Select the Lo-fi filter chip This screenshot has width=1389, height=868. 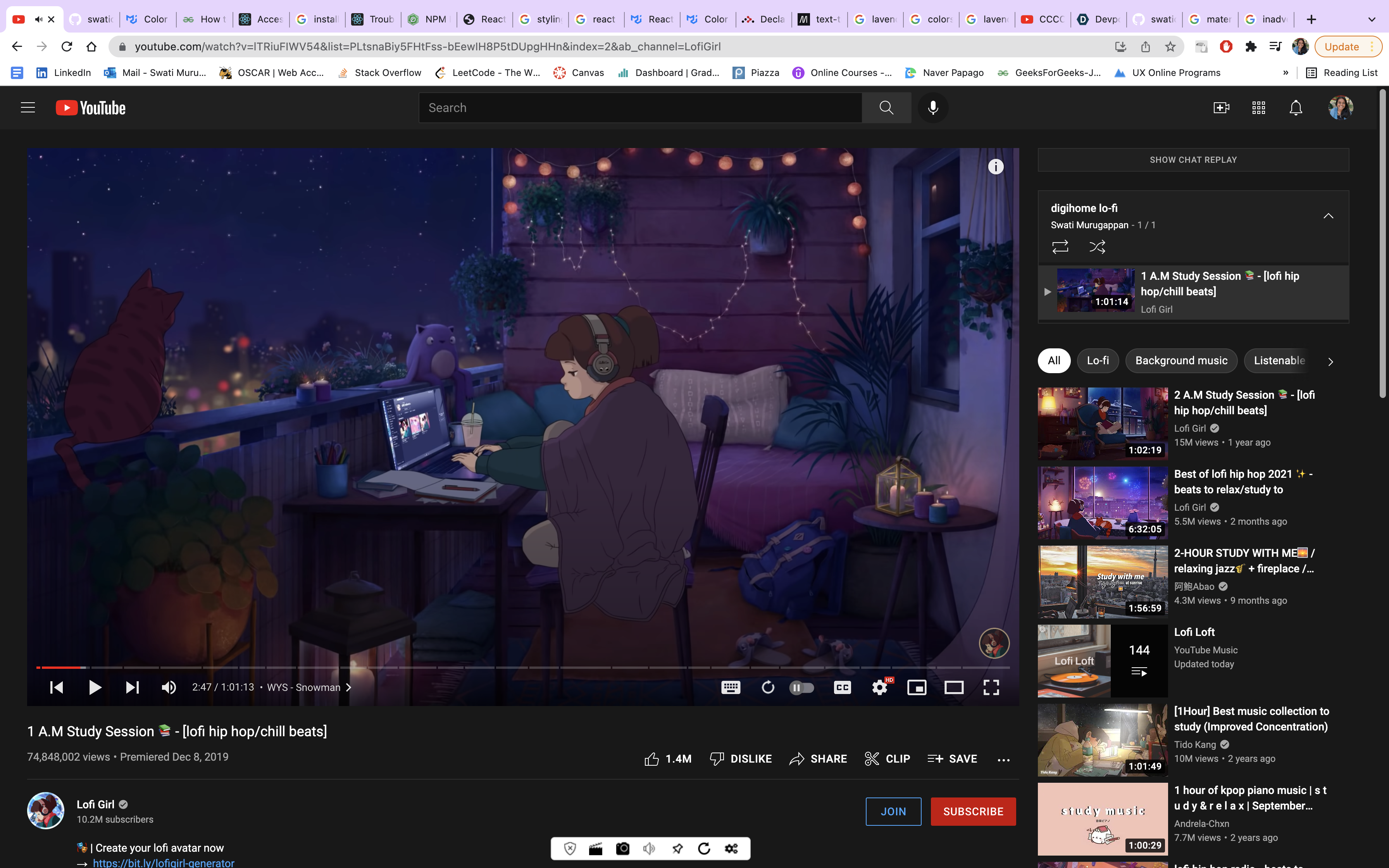(1098, 360)
